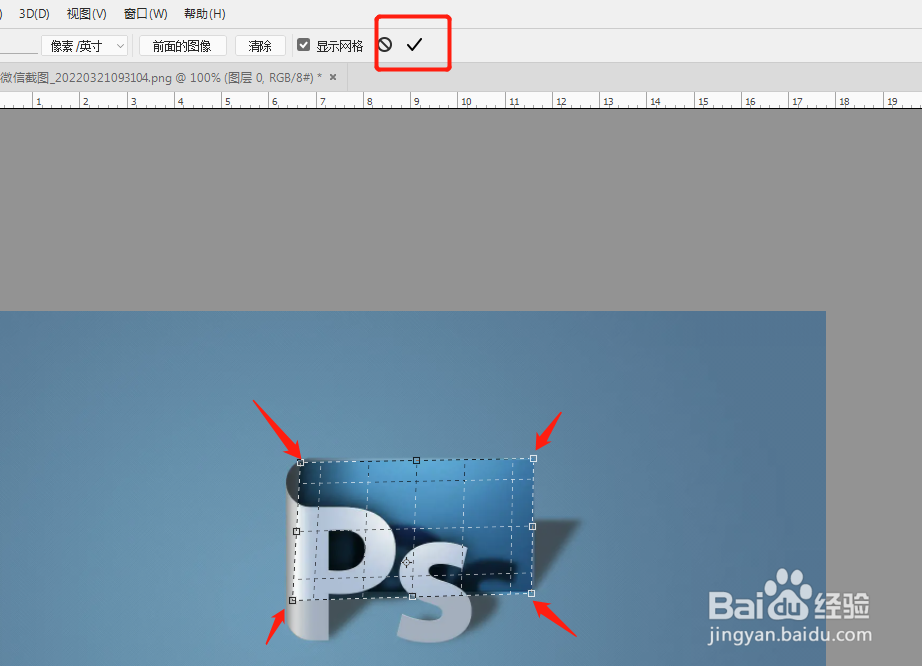Viewport: 922px width, 666px height.
Task: Click the crop grid center point marker
Action: (406, 563)
